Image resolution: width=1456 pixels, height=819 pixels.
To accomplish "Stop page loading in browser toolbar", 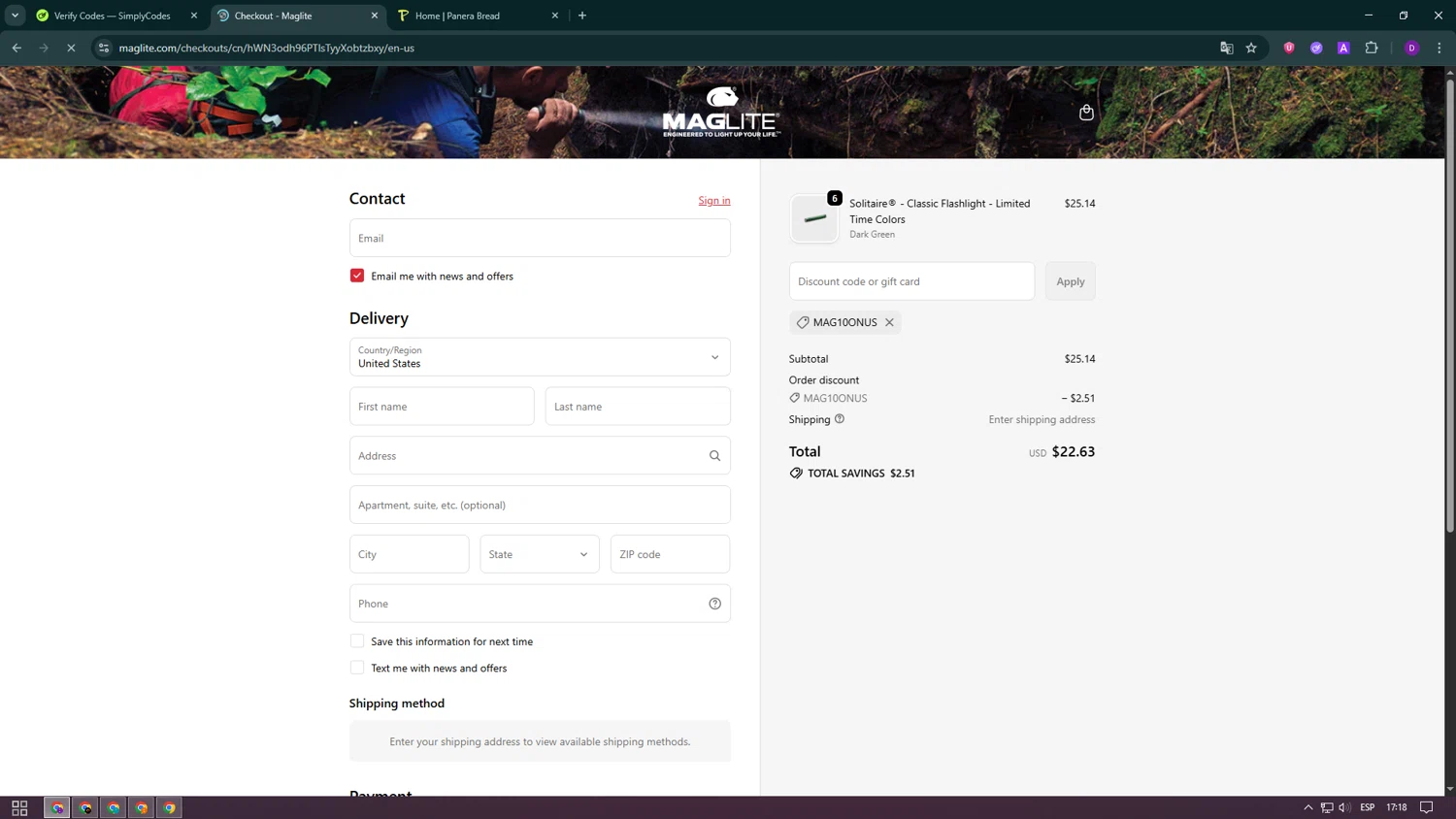I will (71, 48).
